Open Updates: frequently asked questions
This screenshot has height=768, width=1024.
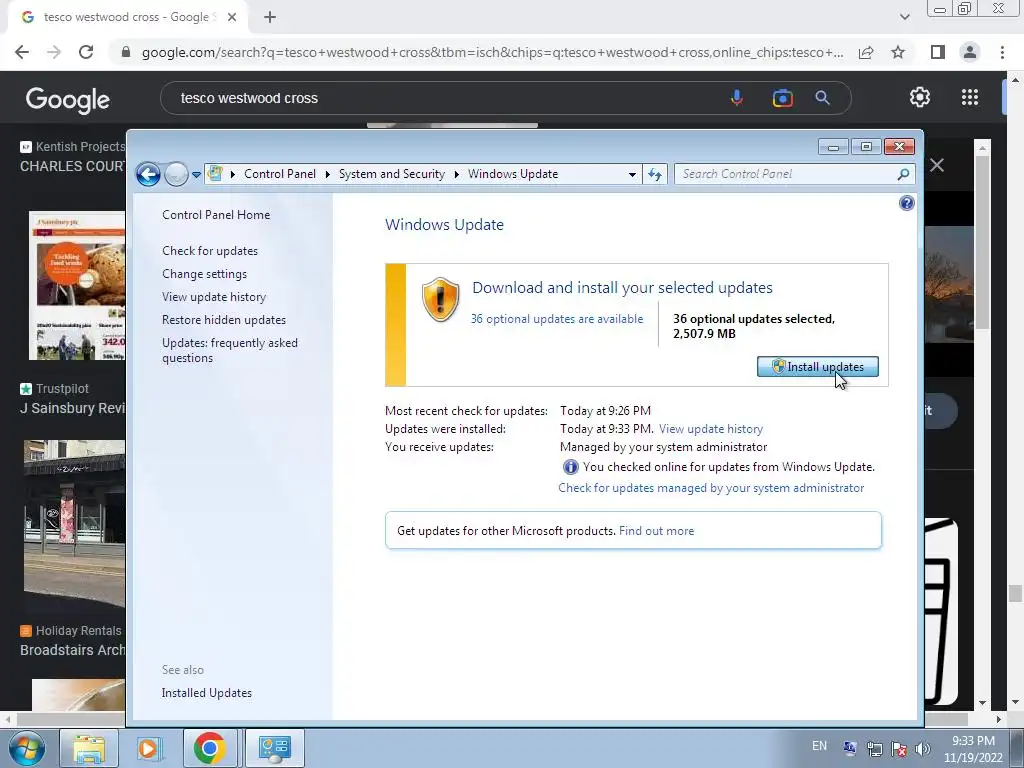230,350
